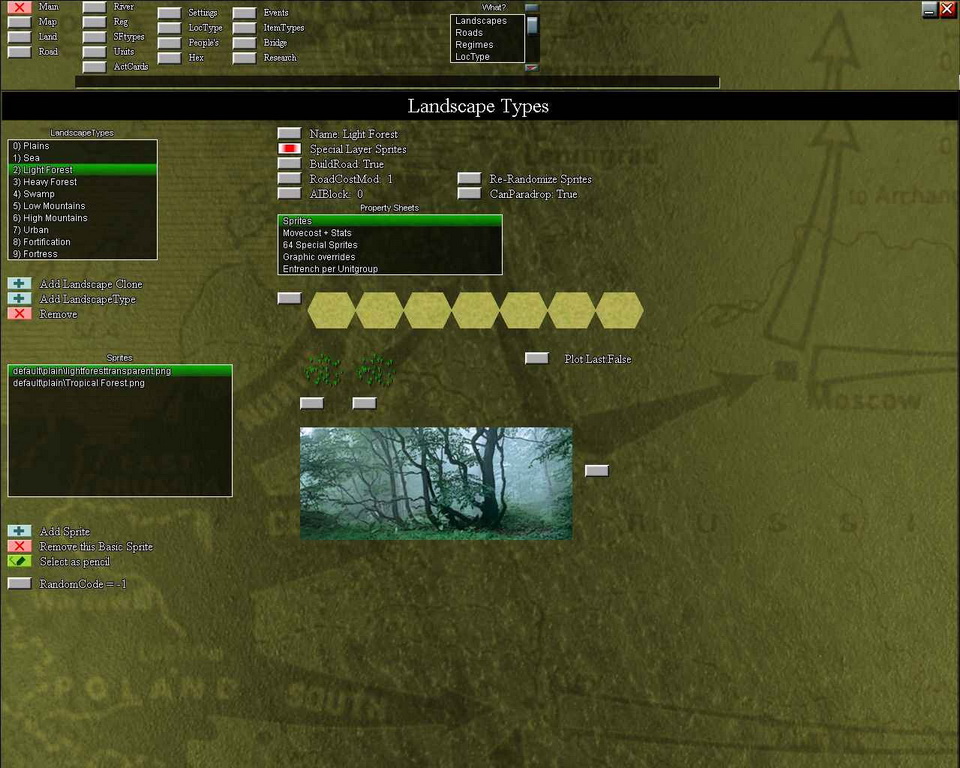The width and height of the screenshot is (960, 768).
Task: Click Remove this Basic Sprite X icon
Action: [19, 546]
